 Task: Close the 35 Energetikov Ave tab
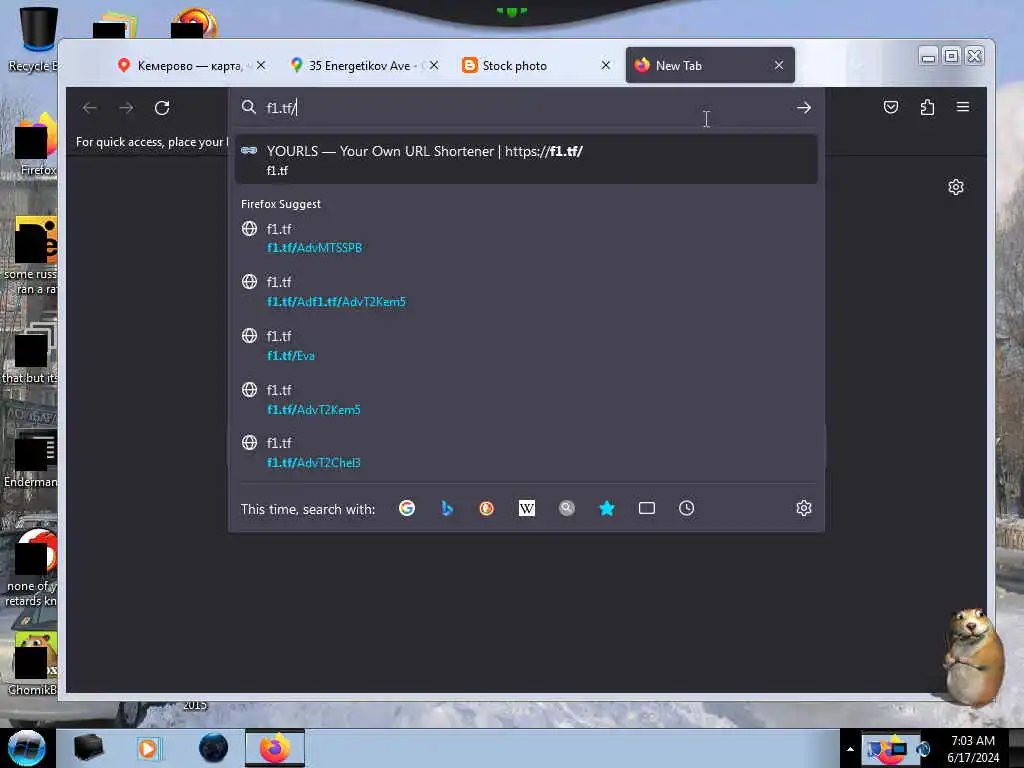pyautogui.click(x=434, y=65)
